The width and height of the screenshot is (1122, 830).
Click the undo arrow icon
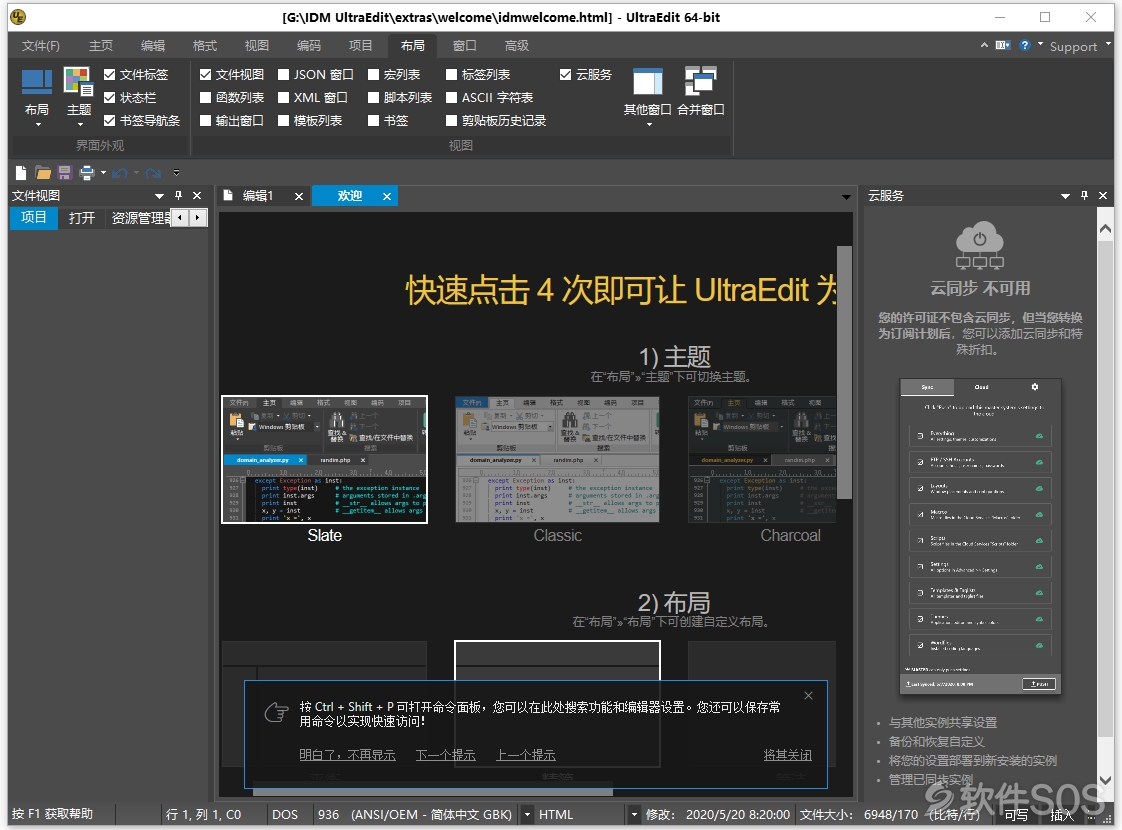119,172
